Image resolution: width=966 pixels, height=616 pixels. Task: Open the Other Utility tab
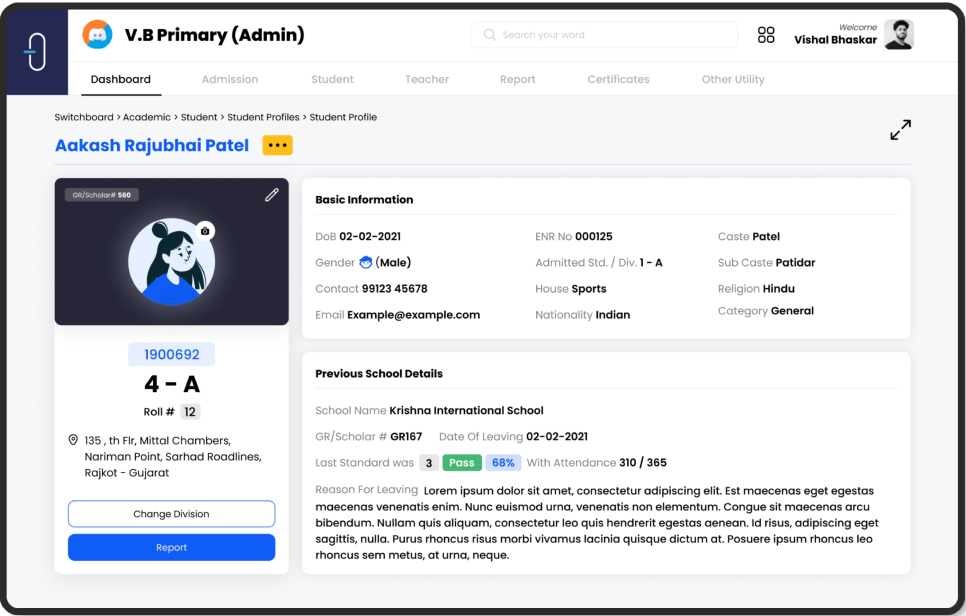733,79
